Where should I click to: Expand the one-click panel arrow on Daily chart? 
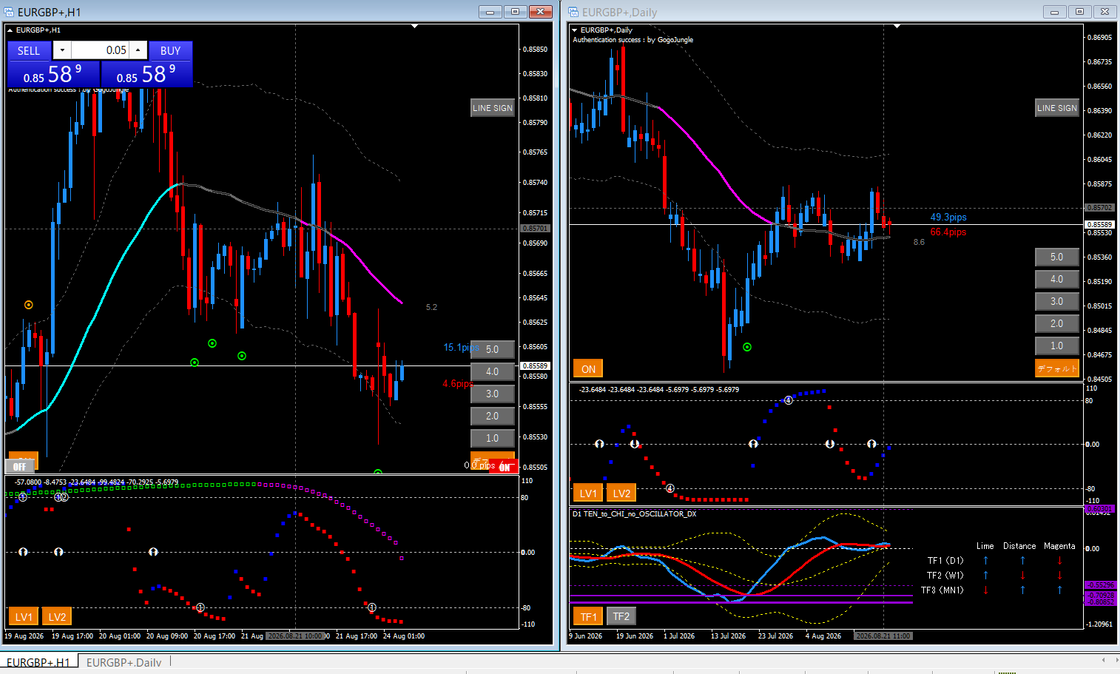574,30
